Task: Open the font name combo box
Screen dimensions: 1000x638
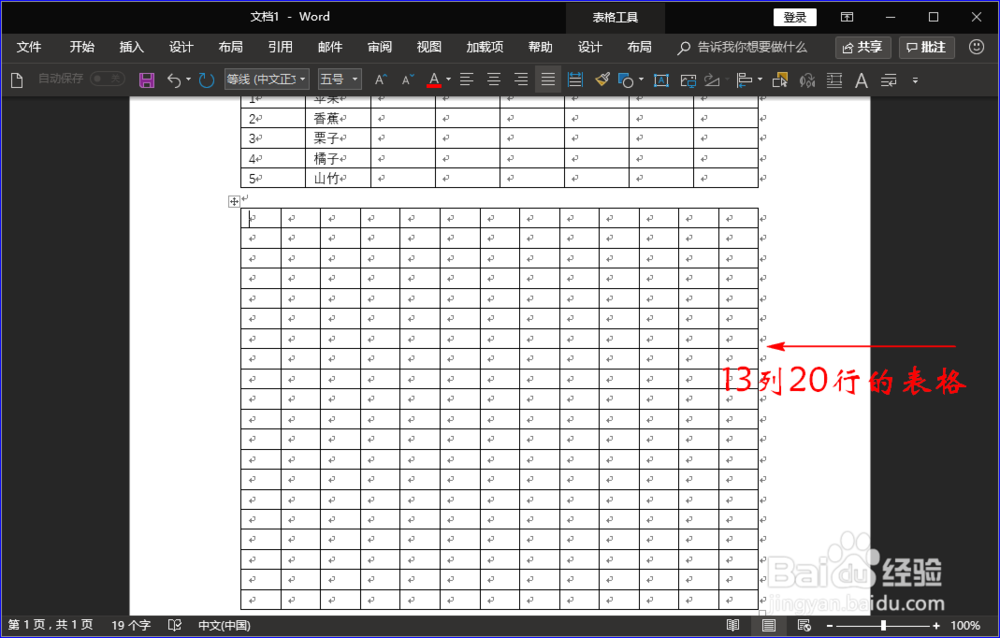Action: [267, 79]
